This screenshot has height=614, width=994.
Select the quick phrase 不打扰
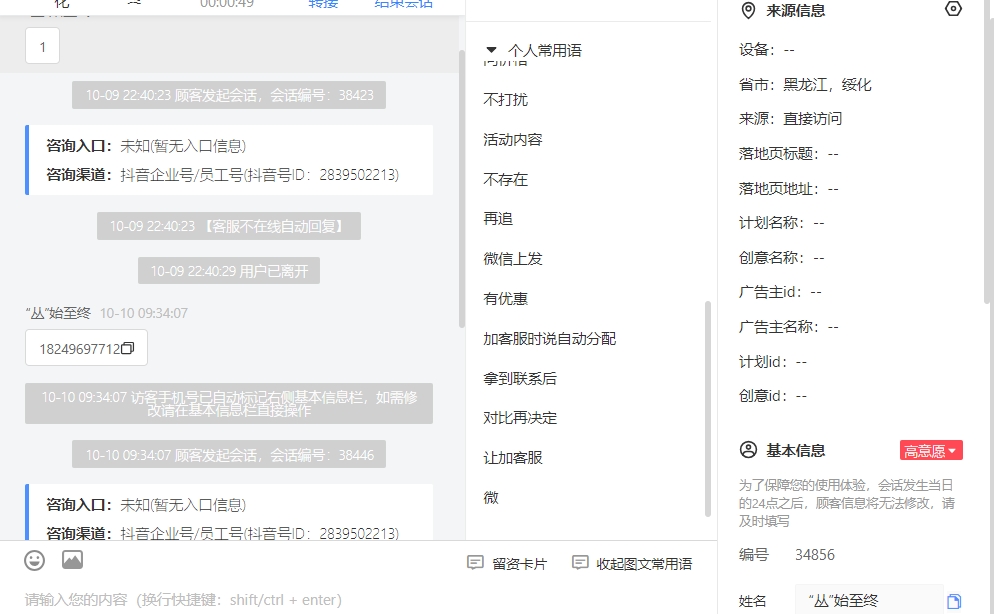point(505,99)
